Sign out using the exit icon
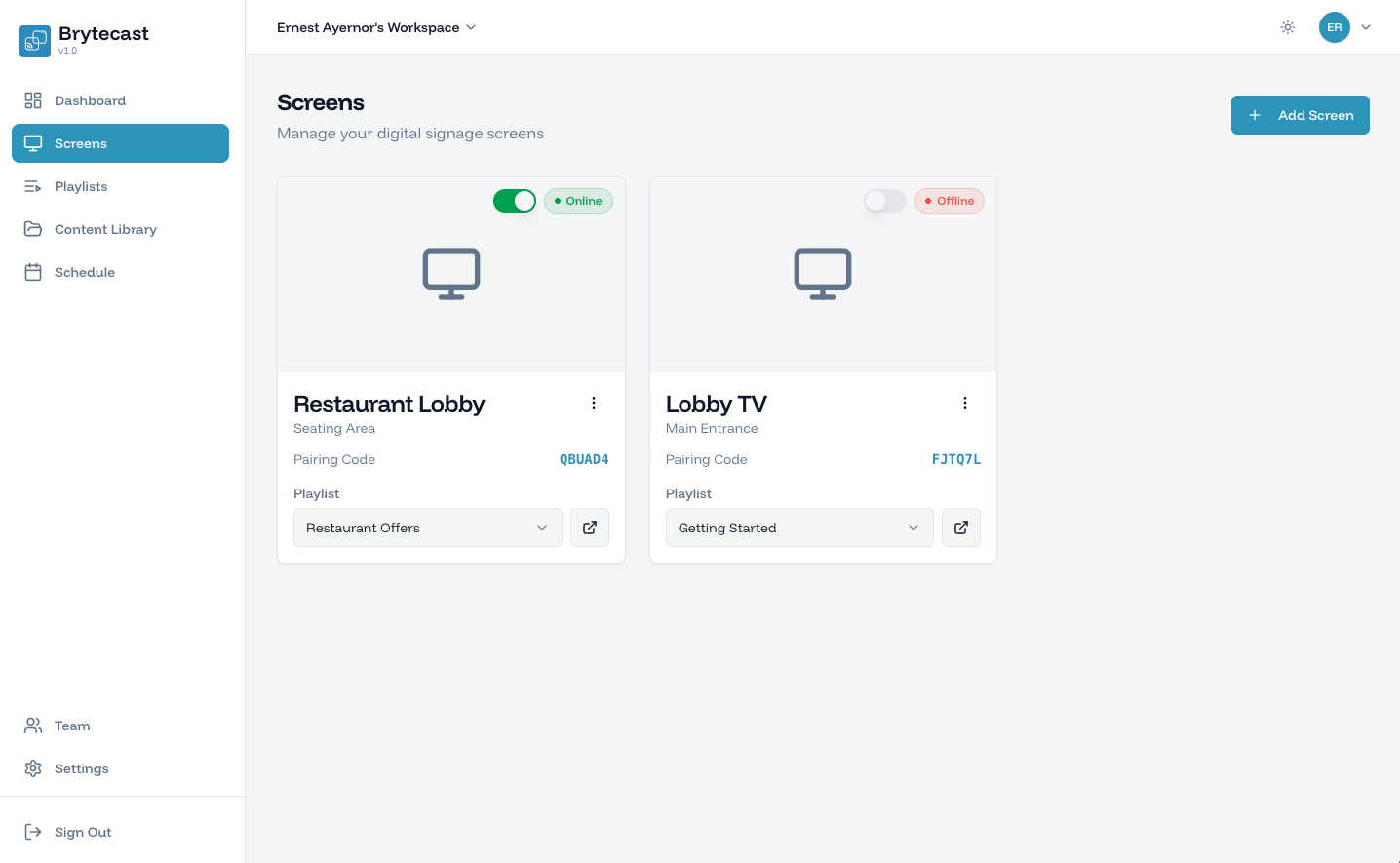The image size is (1400, 863). click(x=32, y=831)
